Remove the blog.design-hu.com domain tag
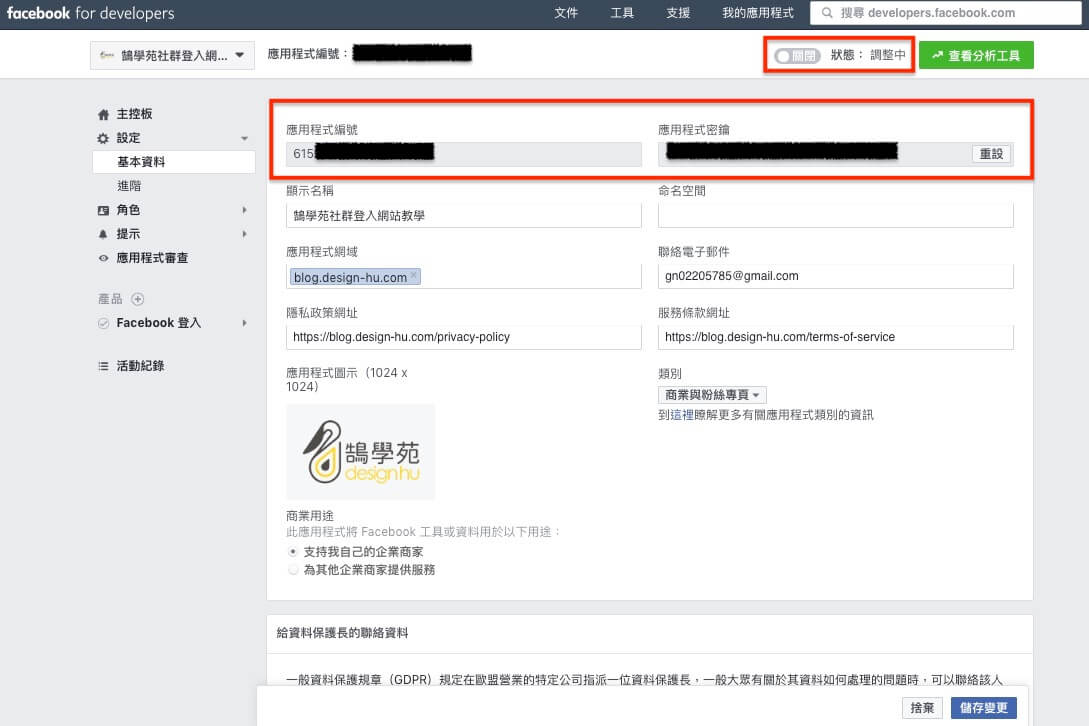Viewport: 1089px width, 726px height. [x=414, y=275]
